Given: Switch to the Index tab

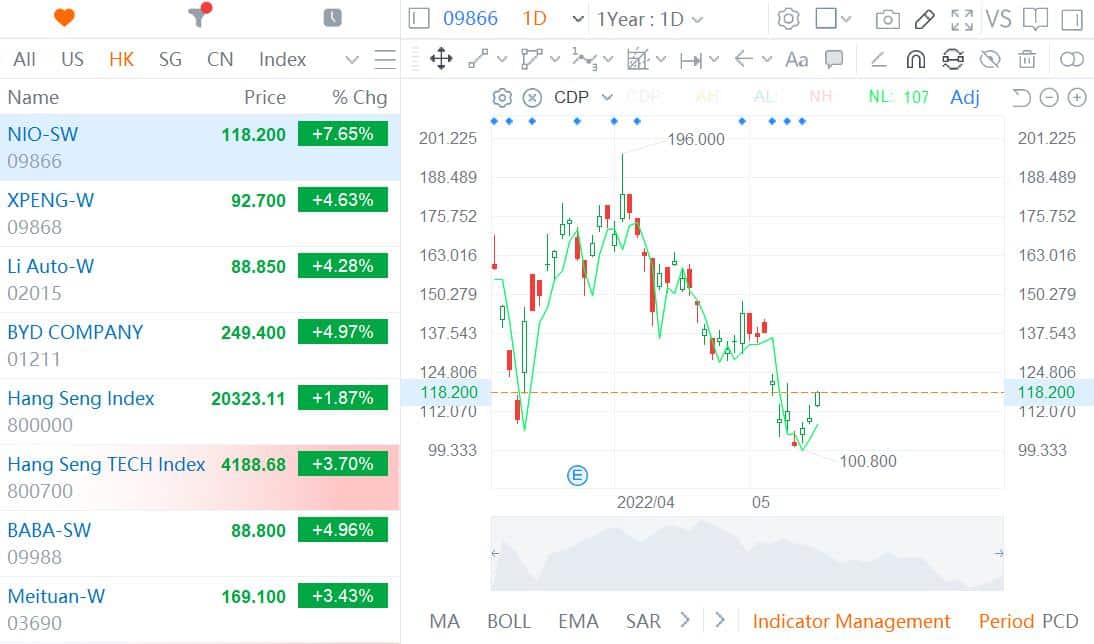Looking at the screenshot, I should coord(282,59).
